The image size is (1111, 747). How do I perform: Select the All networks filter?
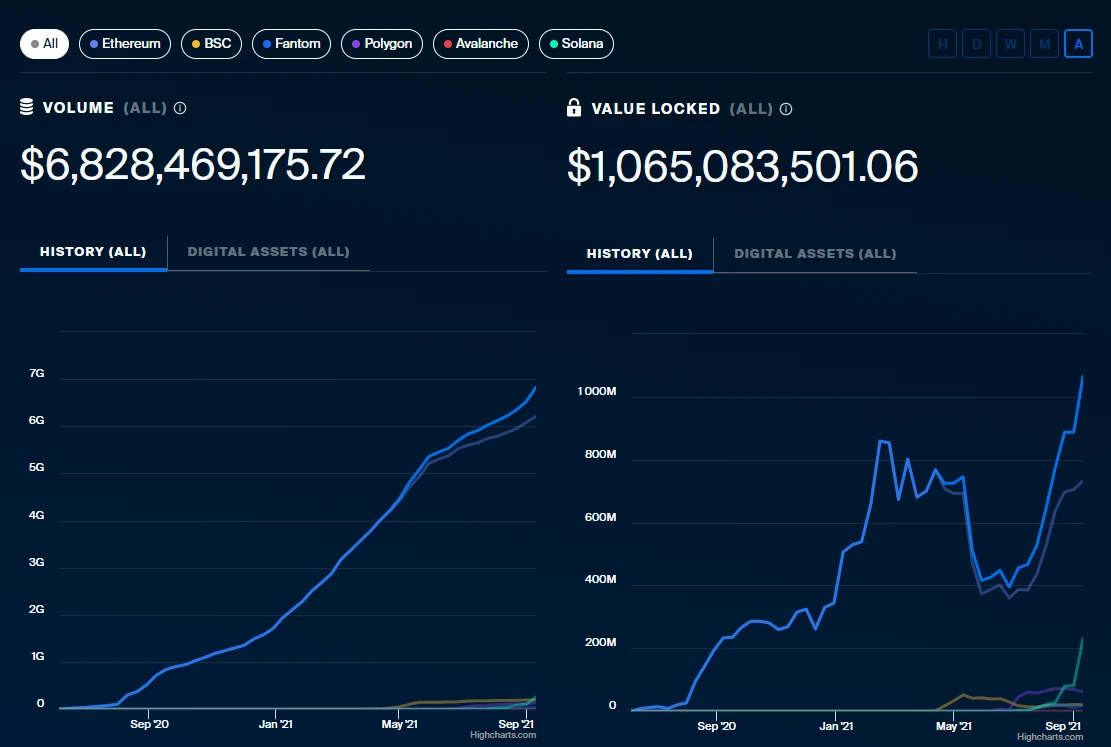45,44
